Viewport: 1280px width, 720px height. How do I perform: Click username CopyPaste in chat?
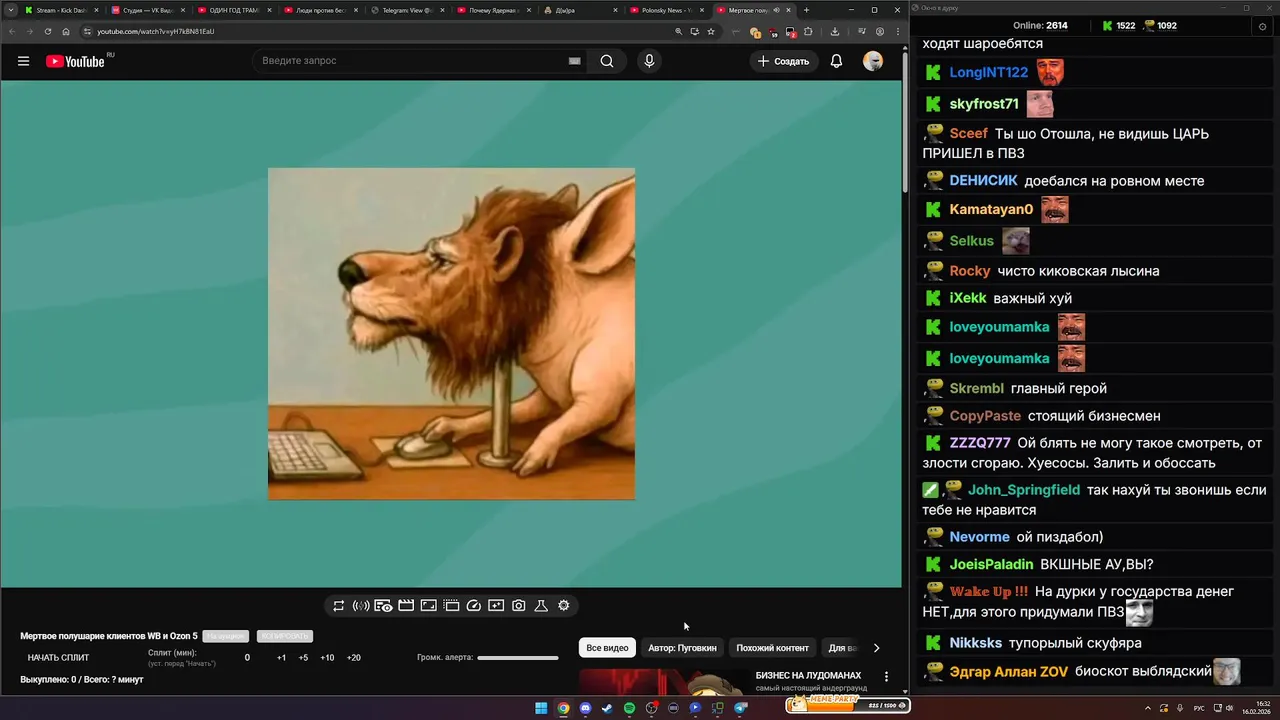[x=985, y=416]
